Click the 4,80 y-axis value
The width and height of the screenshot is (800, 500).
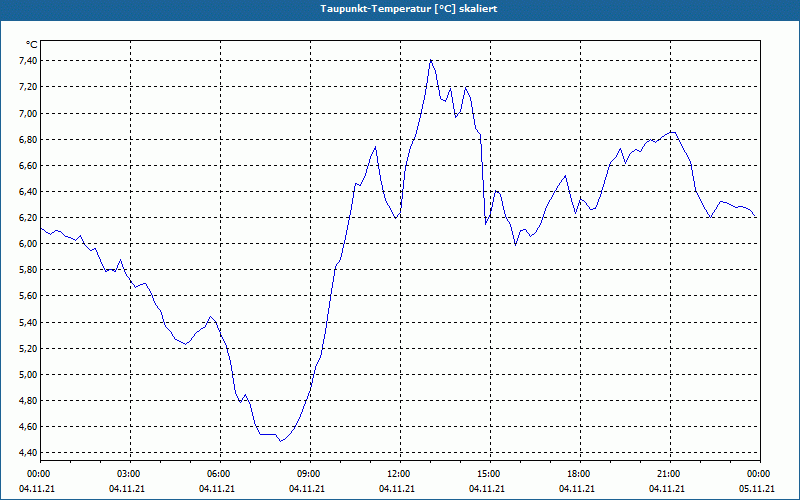point(29,401)
